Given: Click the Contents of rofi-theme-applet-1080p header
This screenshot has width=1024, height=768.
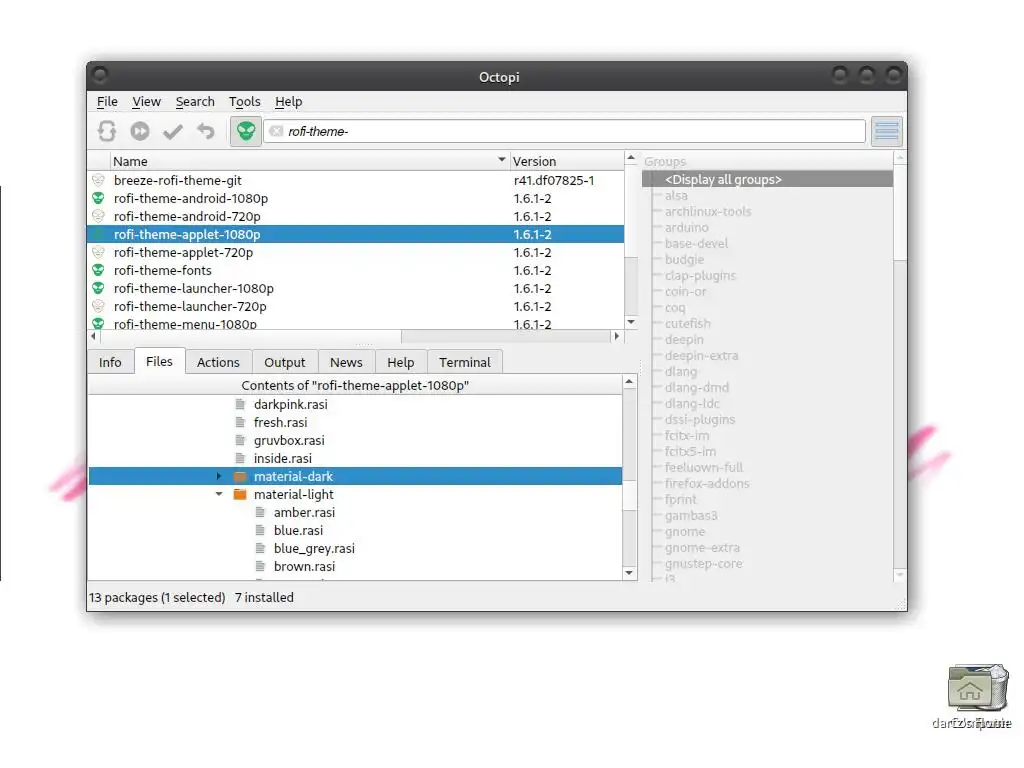Looking at the screenshot, I should click(x=355, y=385).
